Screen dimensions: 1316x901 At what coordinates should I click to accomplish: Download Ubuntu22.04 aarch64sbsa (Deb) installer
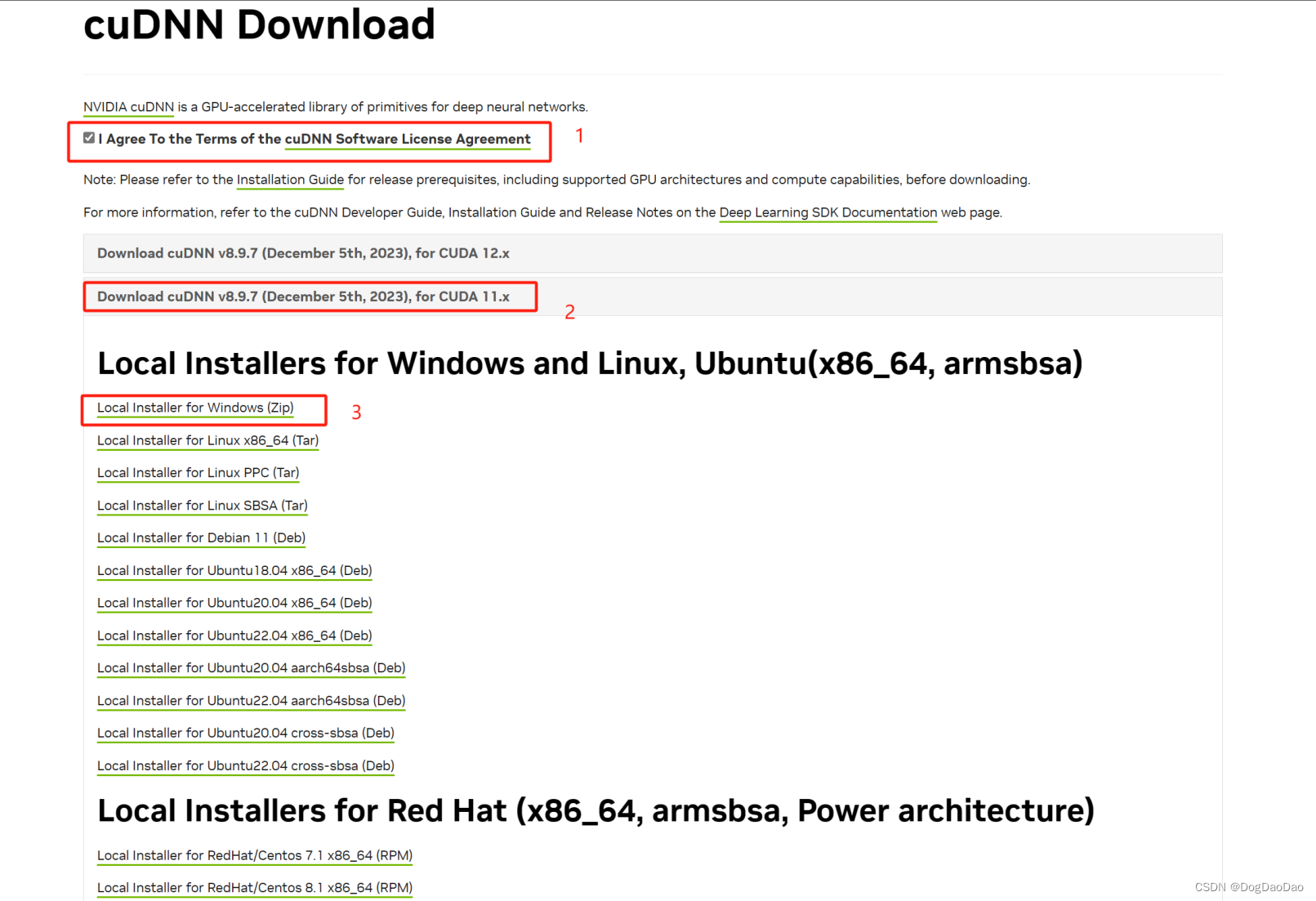tap(251, 701)
